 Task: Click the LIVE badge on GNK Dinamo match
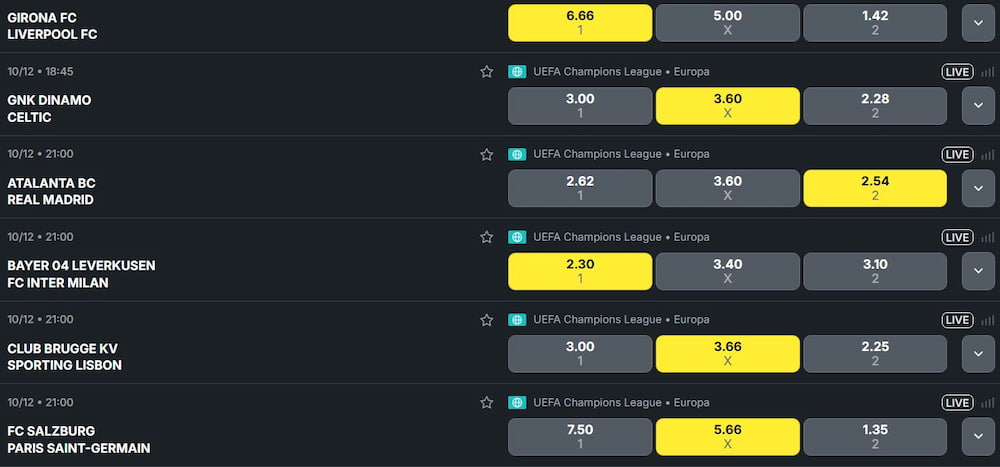coord(957,72)
